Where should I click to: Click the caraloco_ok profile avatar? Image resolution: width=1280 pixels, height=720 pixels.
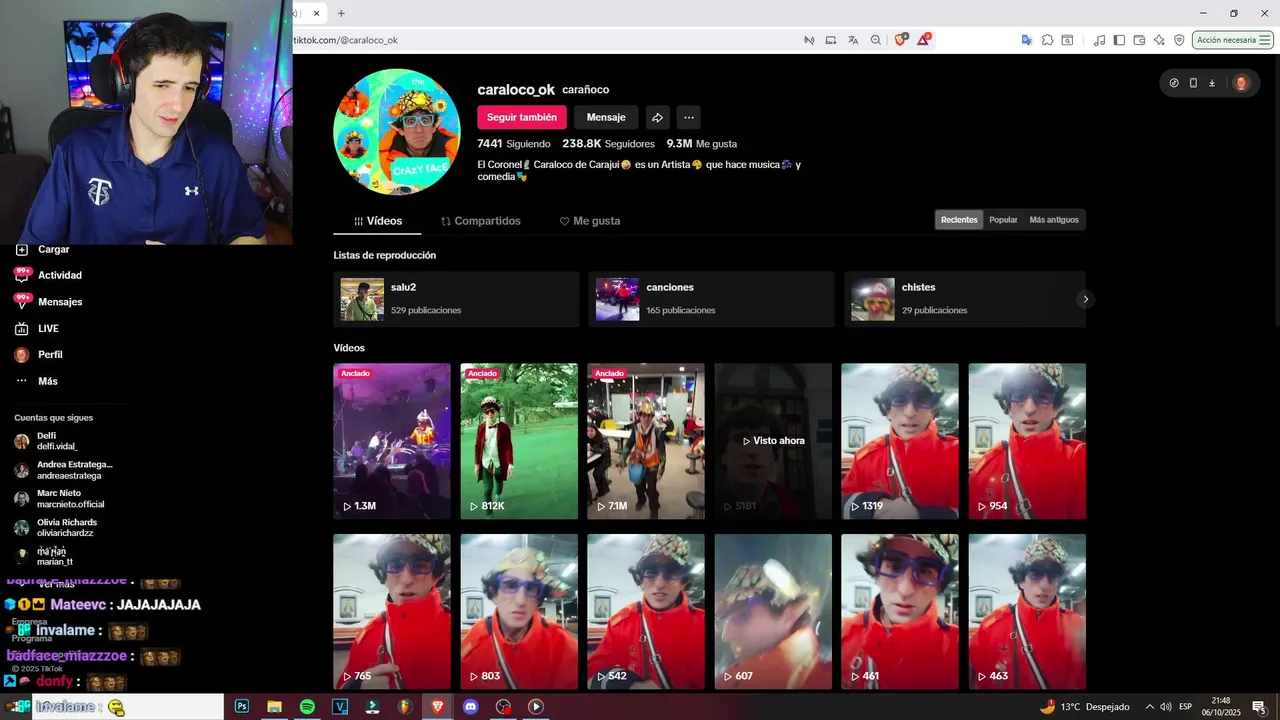tap(397, 132)
